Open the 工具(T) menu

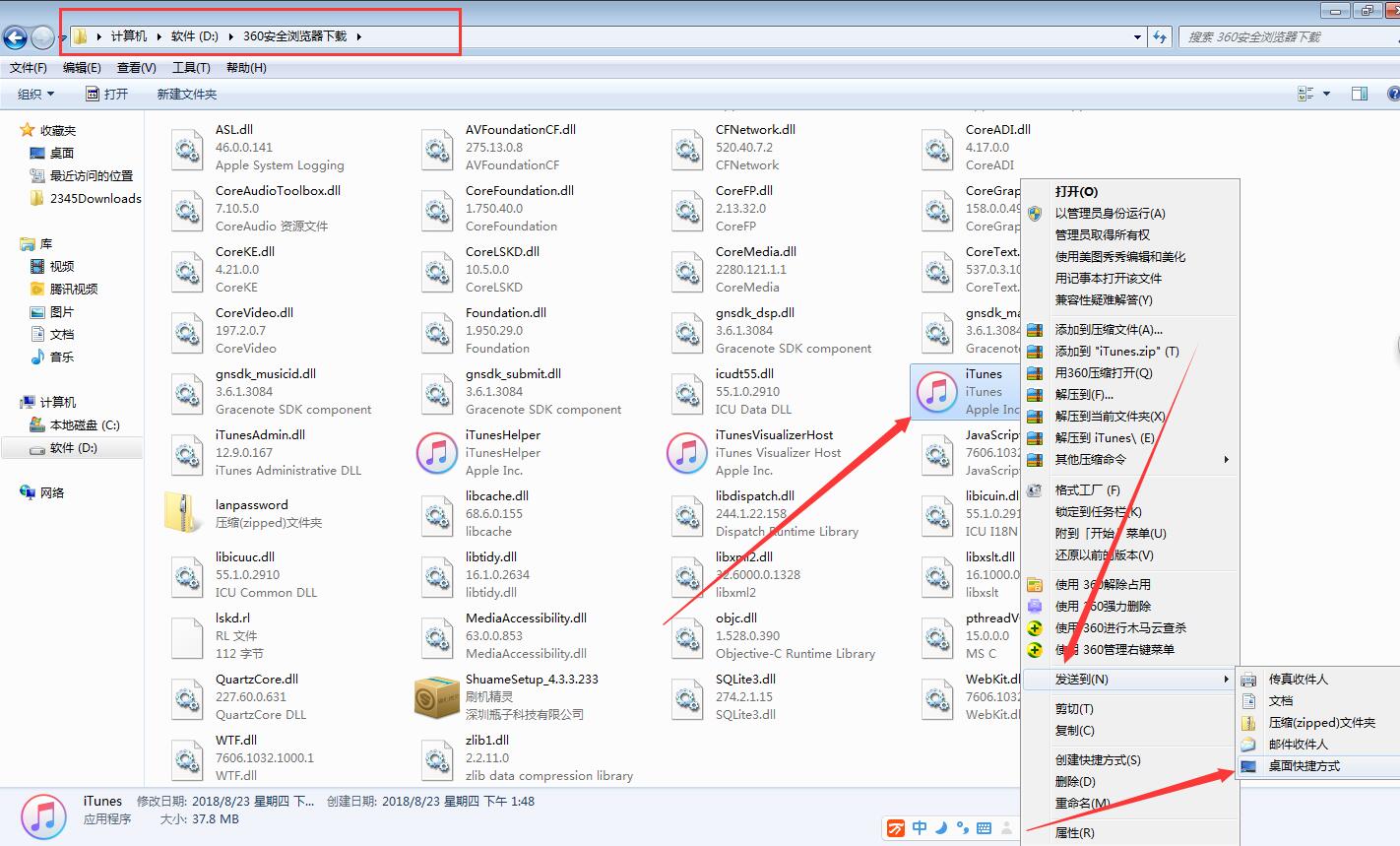tap(191, 68)
